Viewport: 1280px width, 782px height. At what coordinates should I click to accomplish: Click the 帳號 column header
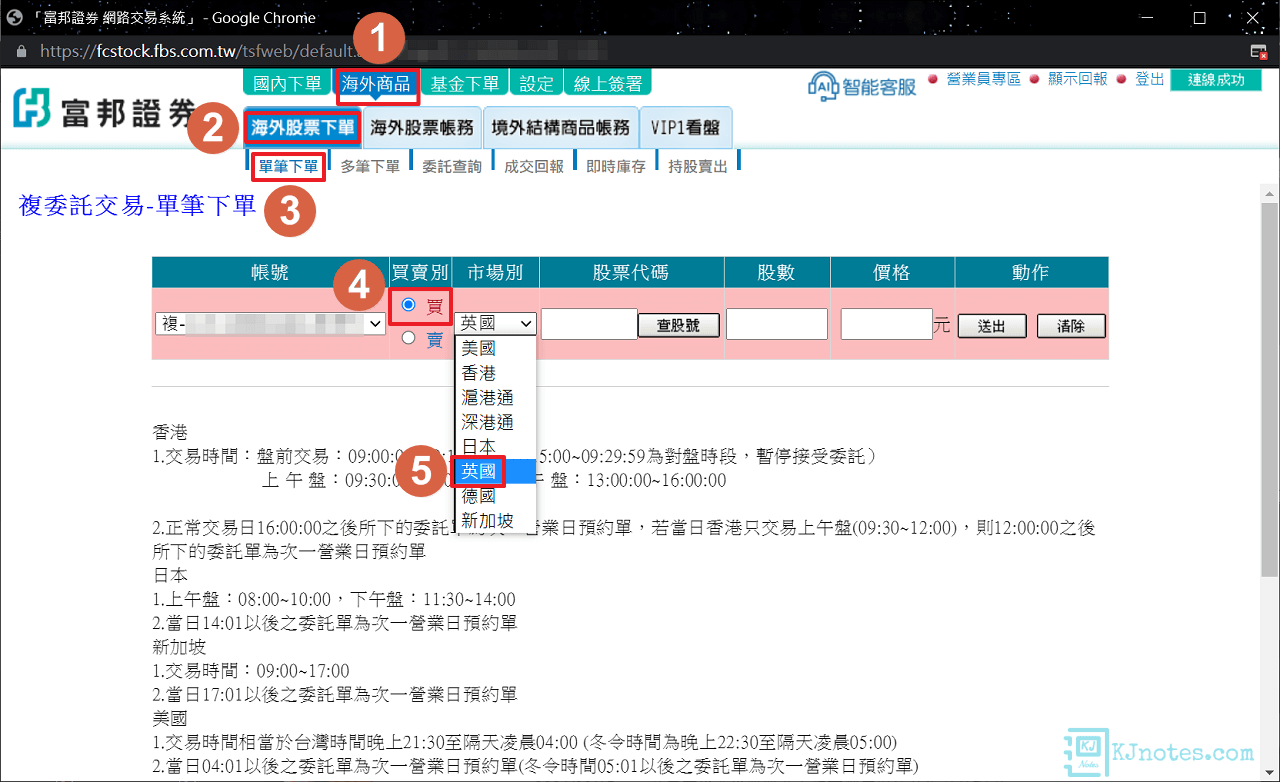pyautogui.click(x=270, y=272)
